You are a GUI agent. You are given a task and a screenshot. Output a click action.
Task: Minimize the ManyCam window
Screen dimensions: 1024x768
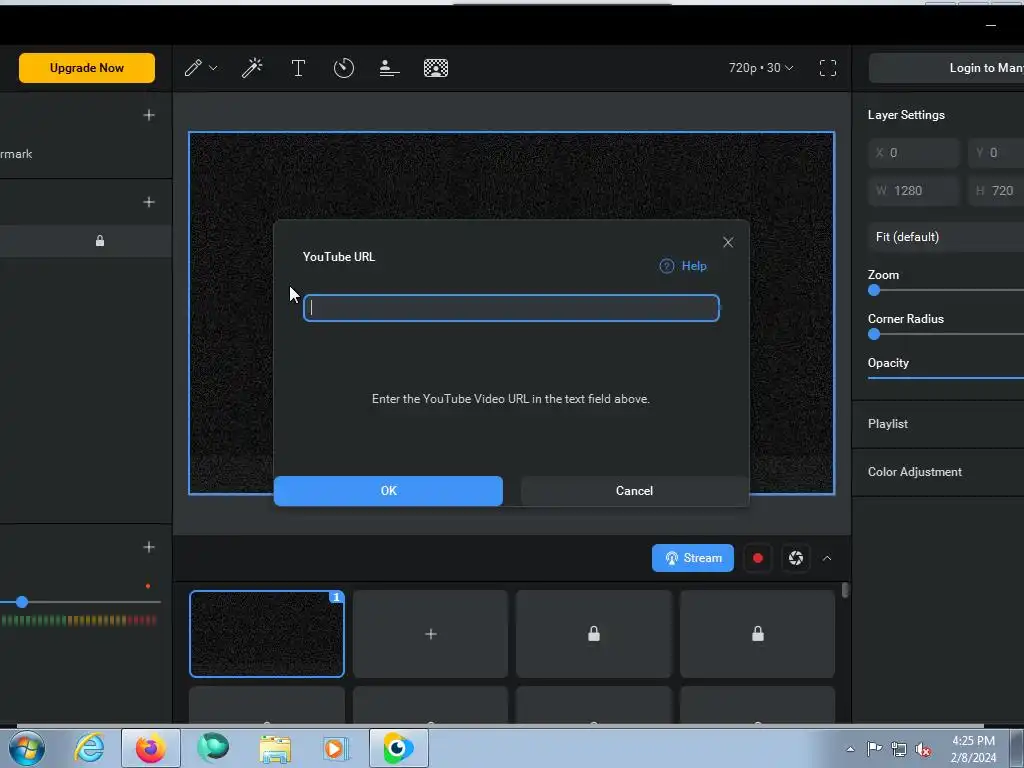[x=991, y=25]
